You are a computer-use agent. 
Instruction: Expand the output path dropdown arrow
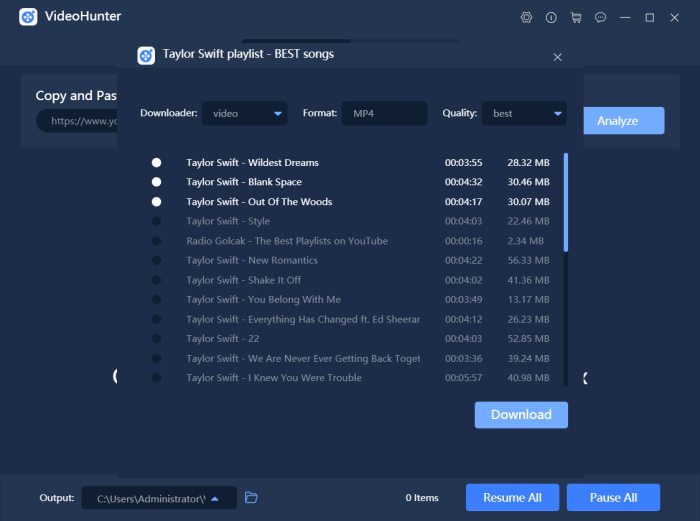(215, 499)
